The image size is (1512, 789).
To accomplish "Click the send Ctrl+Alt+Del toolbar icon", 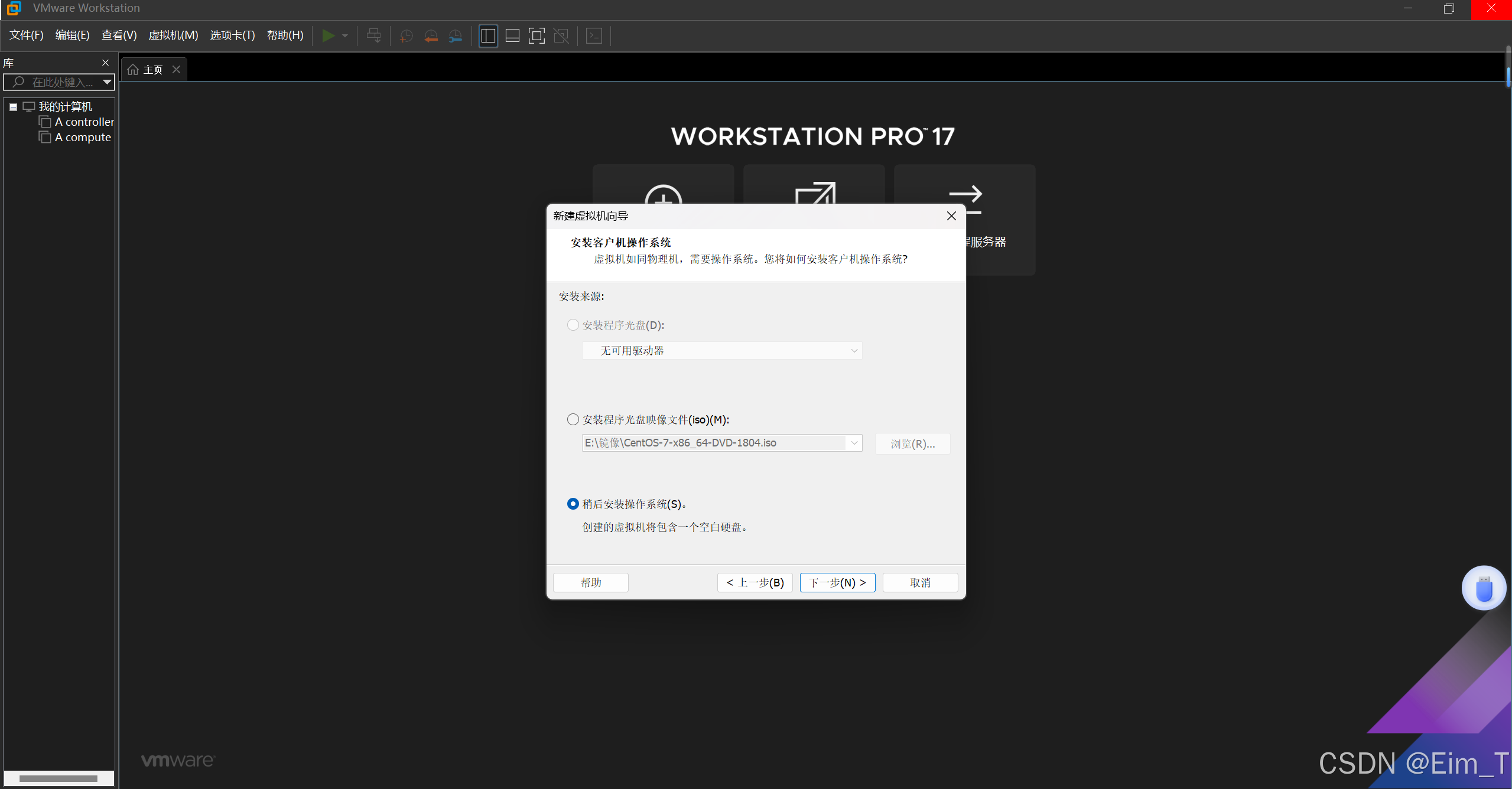I will (374, 36).
